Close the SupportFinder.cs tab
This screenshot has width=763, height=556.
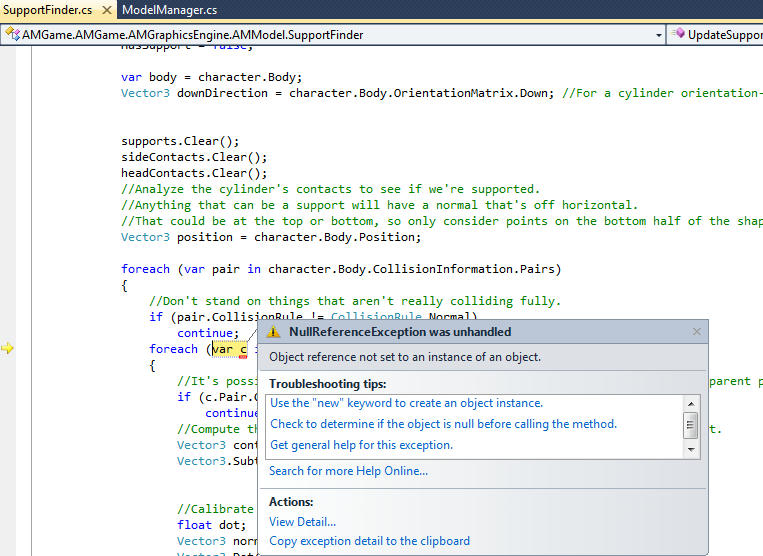click(107, 10)
